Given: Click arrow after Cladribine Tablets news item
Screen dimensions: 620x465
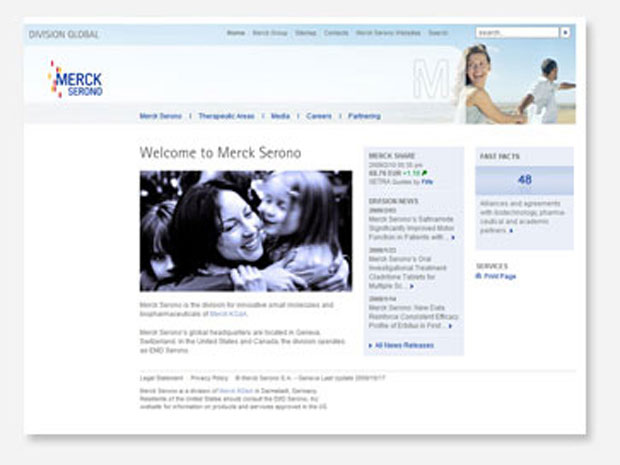Looking at the screenshot, I should (411, 286).
